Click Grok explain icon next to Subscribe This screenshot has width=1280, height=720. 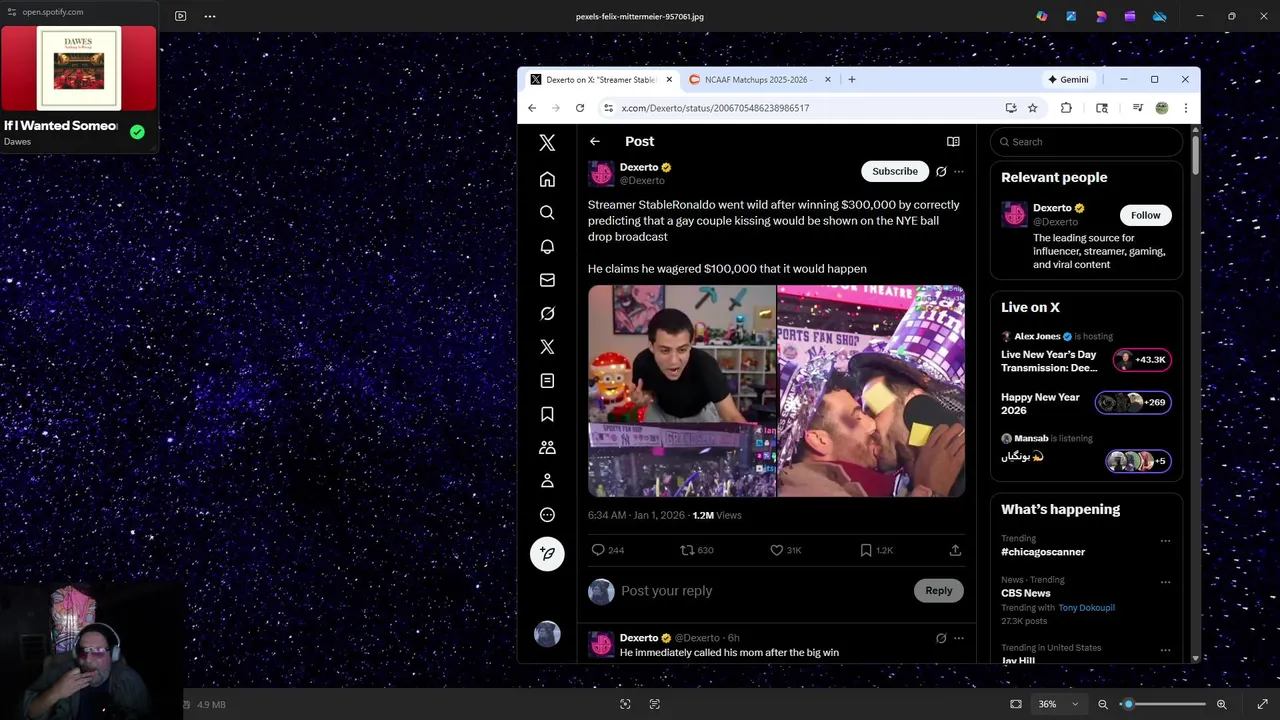(941, 171)
